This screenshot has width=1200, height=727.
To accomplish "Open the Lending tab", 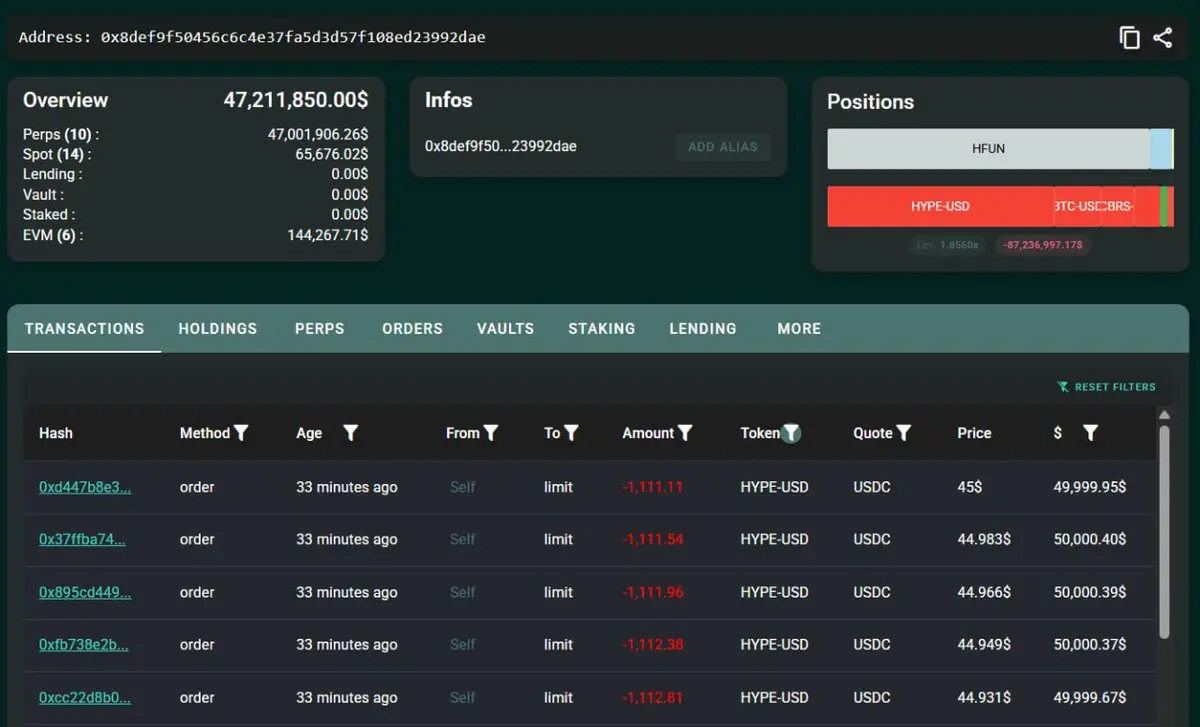I will (x=703, y=328).
